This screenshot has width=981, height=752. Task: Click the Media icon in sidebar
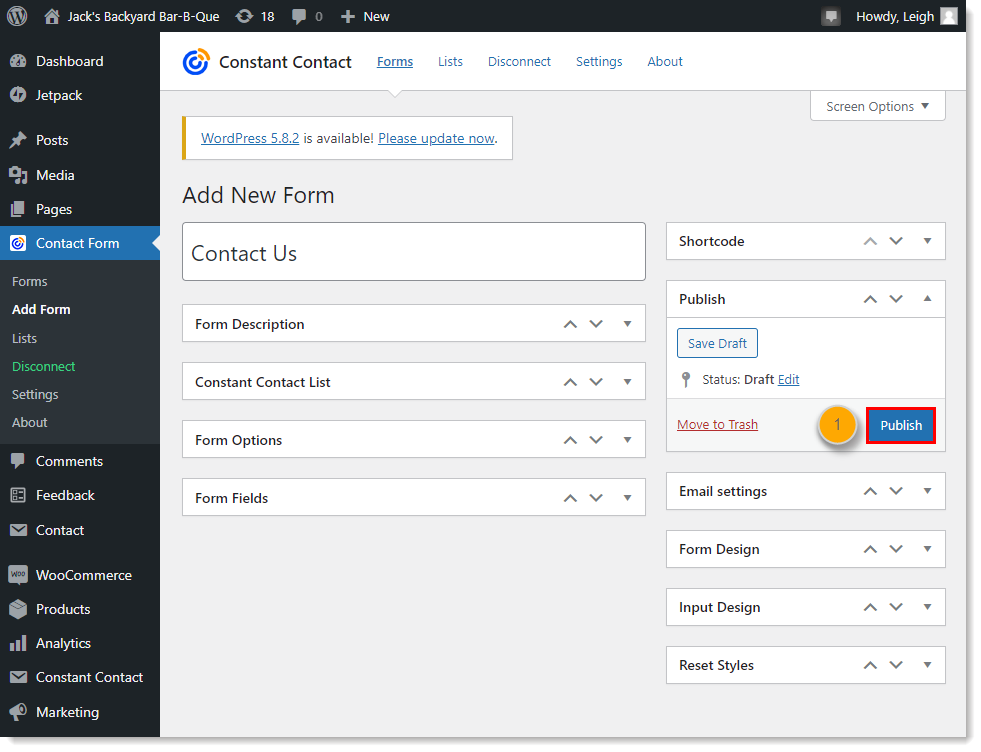pyautogui.click(x=18, y=175)
